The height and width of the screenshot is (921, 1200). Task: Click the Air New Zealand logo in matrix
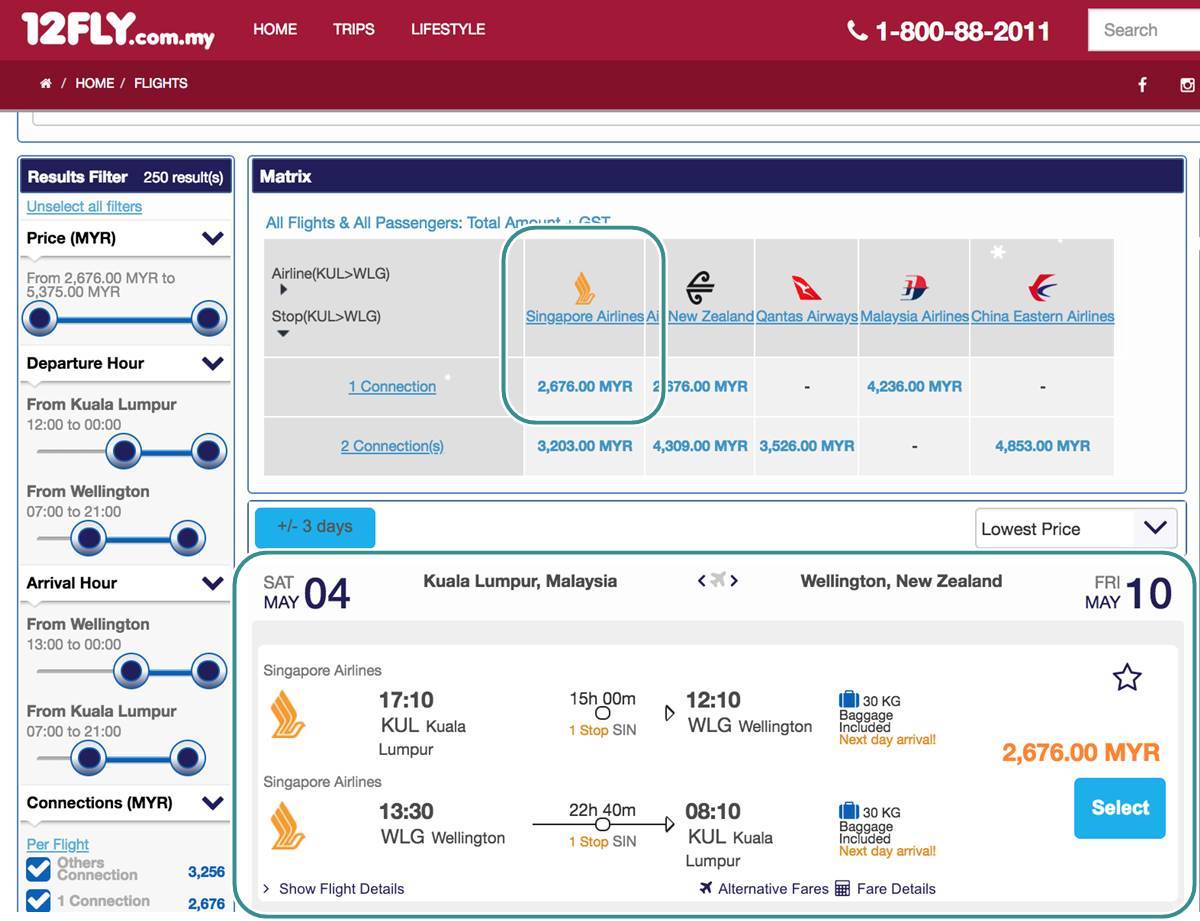tap(700, 288)
